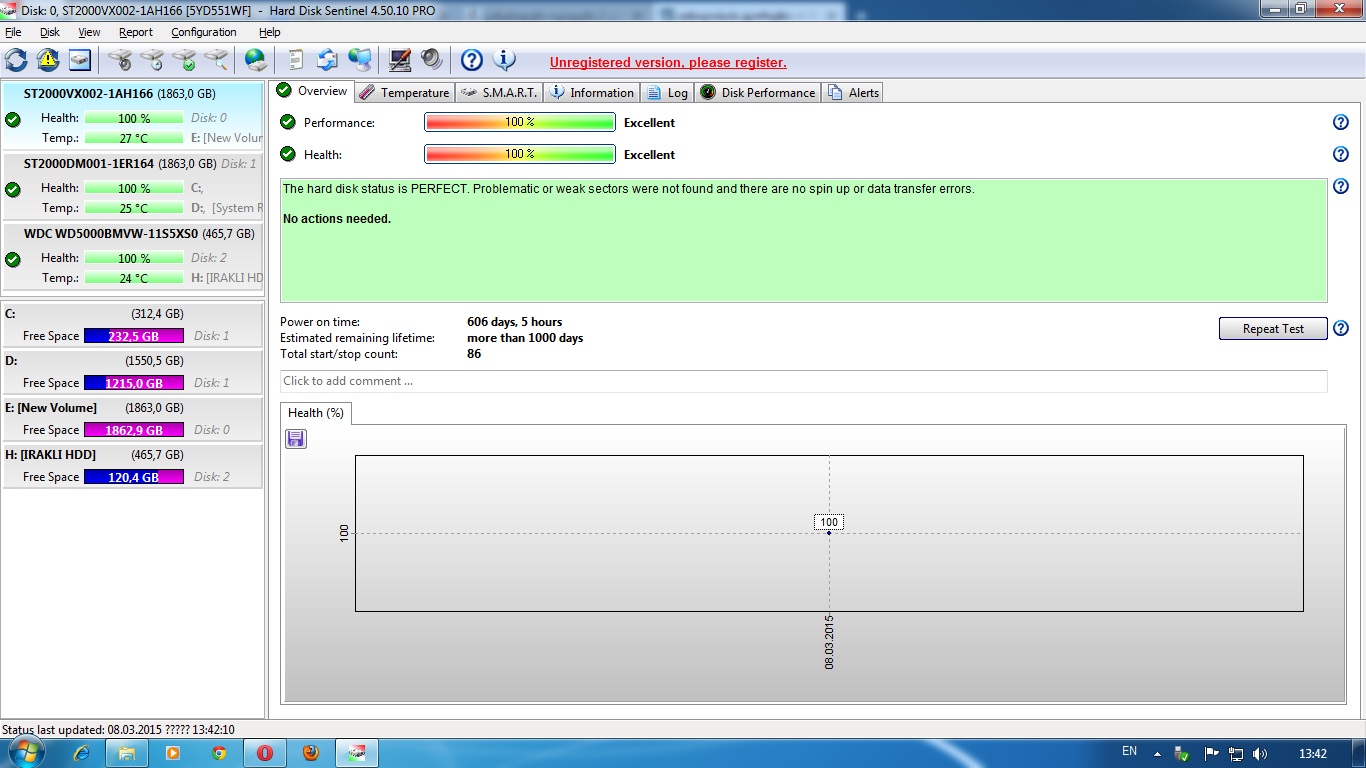Open Google Chrome from the taskbar
1366x768 pixels.
click(219, 753)
